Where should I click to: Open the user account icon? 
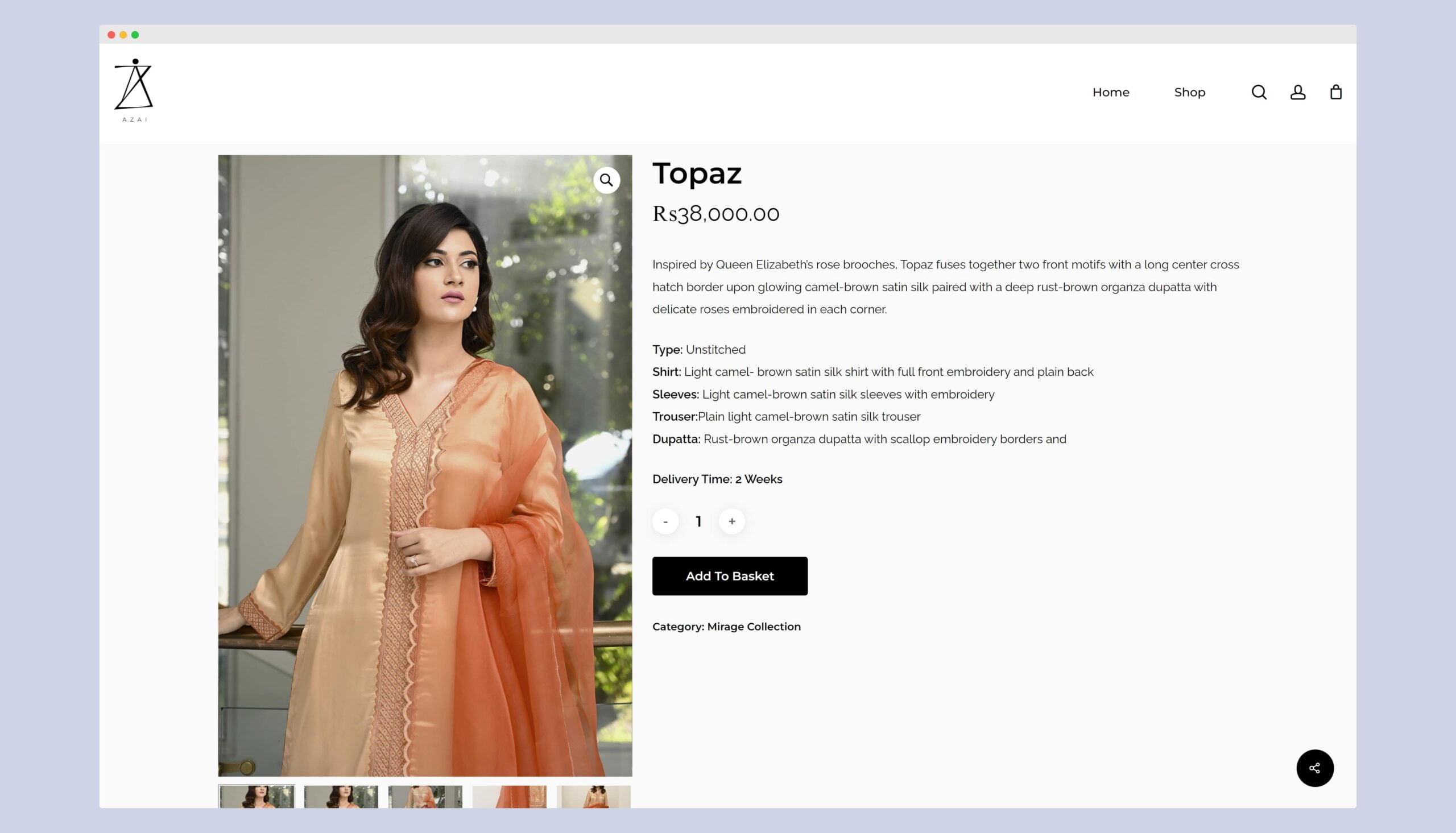pos(1297,92)
